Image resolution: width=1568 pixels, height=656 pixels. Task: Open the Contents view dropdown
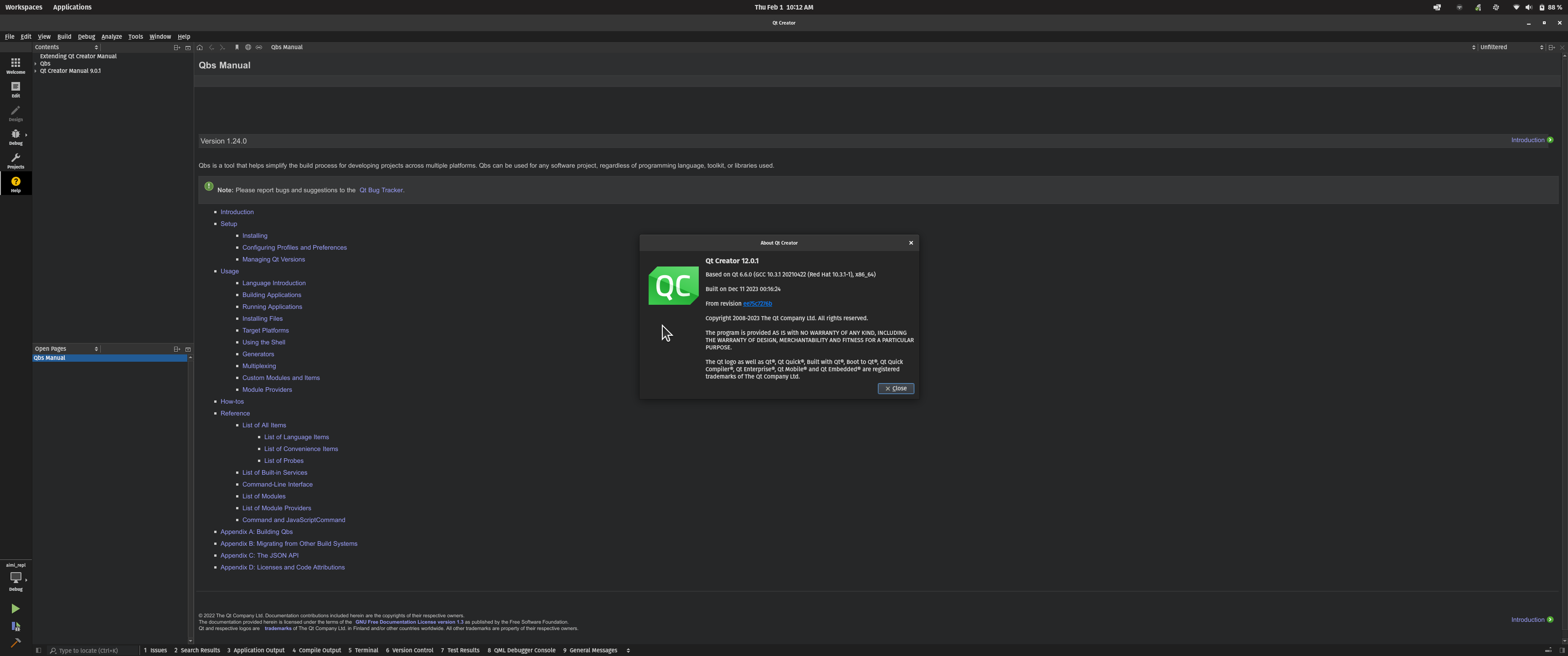tap(67, 47)
